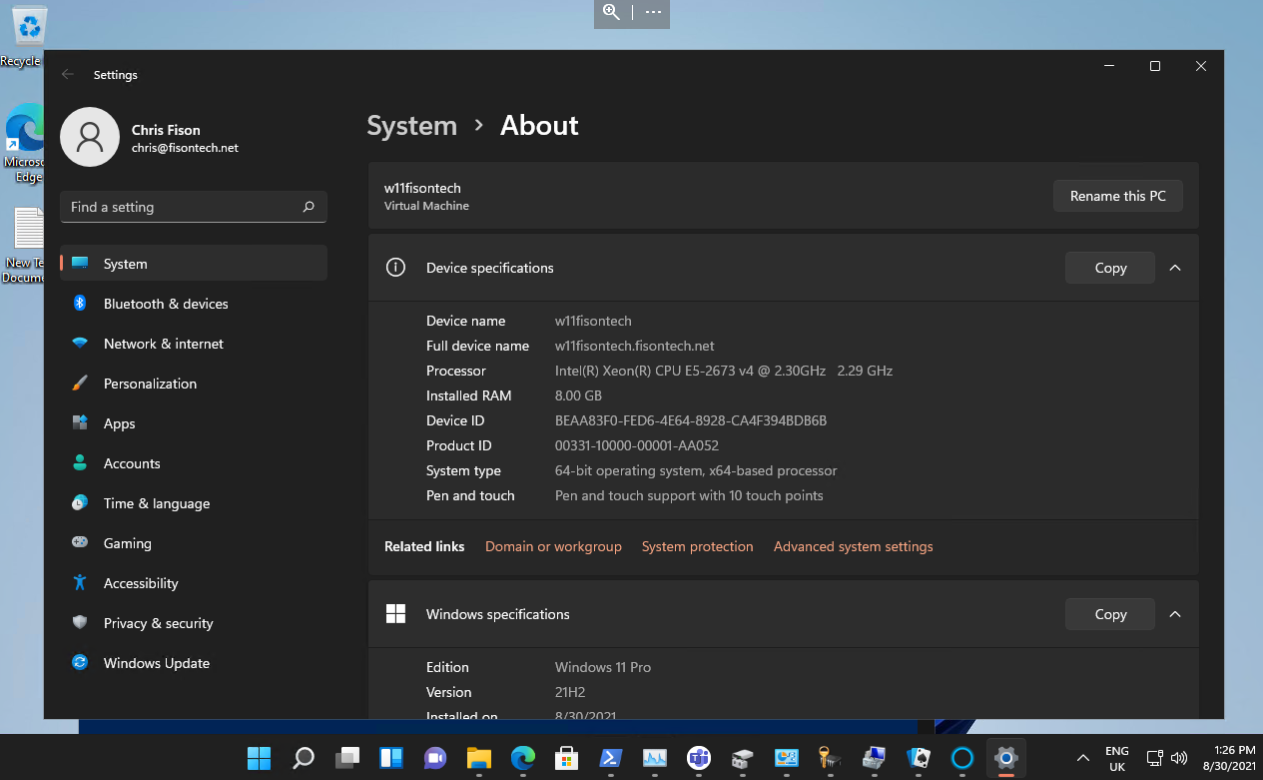1263x780 pixels.
Task: Copy the Device specifications
Action: (x=1110, y=268)
